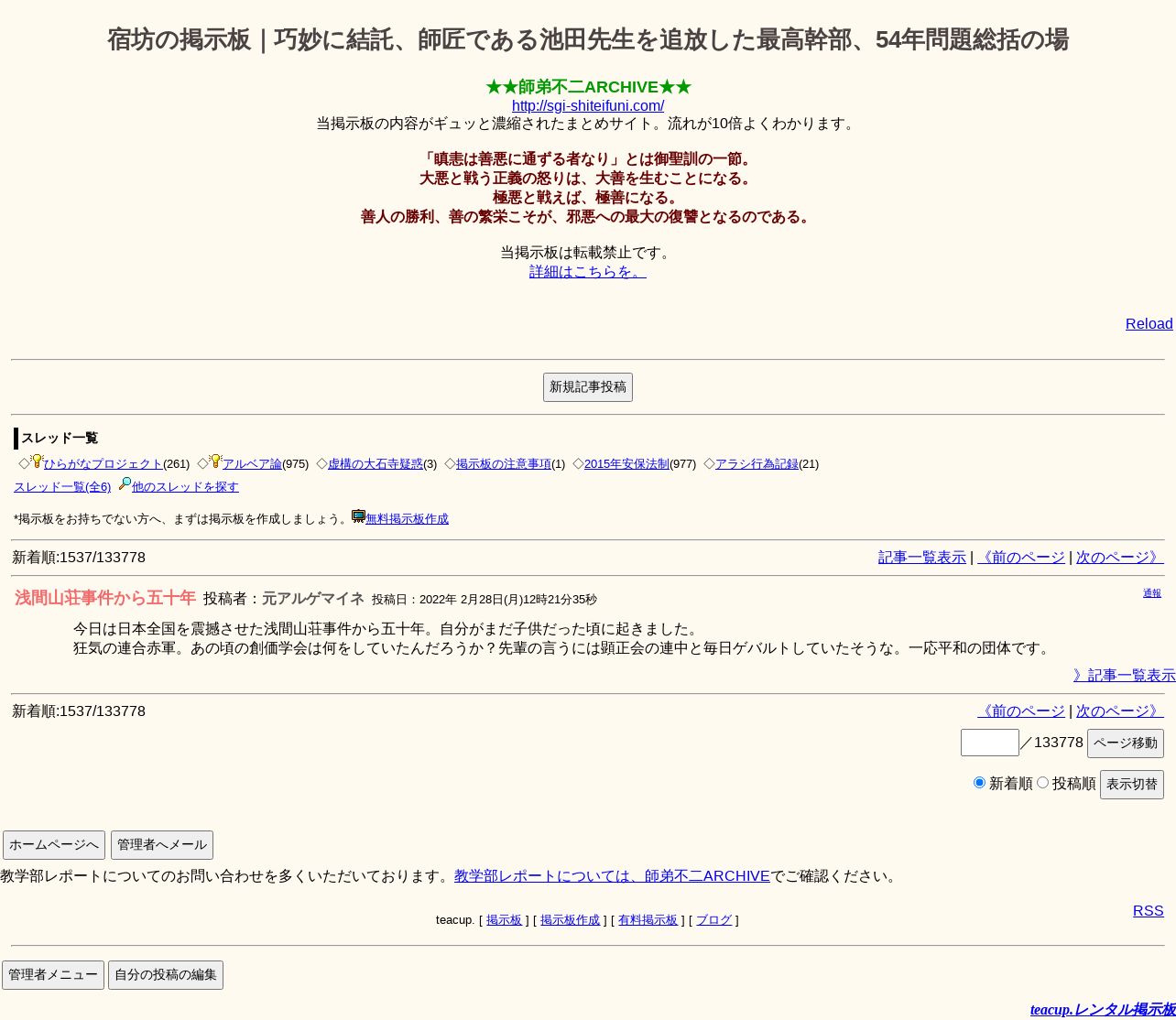Click the 自分の投稿の編集 button
Screen dimensions: 1176x1020
click(166, 975)
